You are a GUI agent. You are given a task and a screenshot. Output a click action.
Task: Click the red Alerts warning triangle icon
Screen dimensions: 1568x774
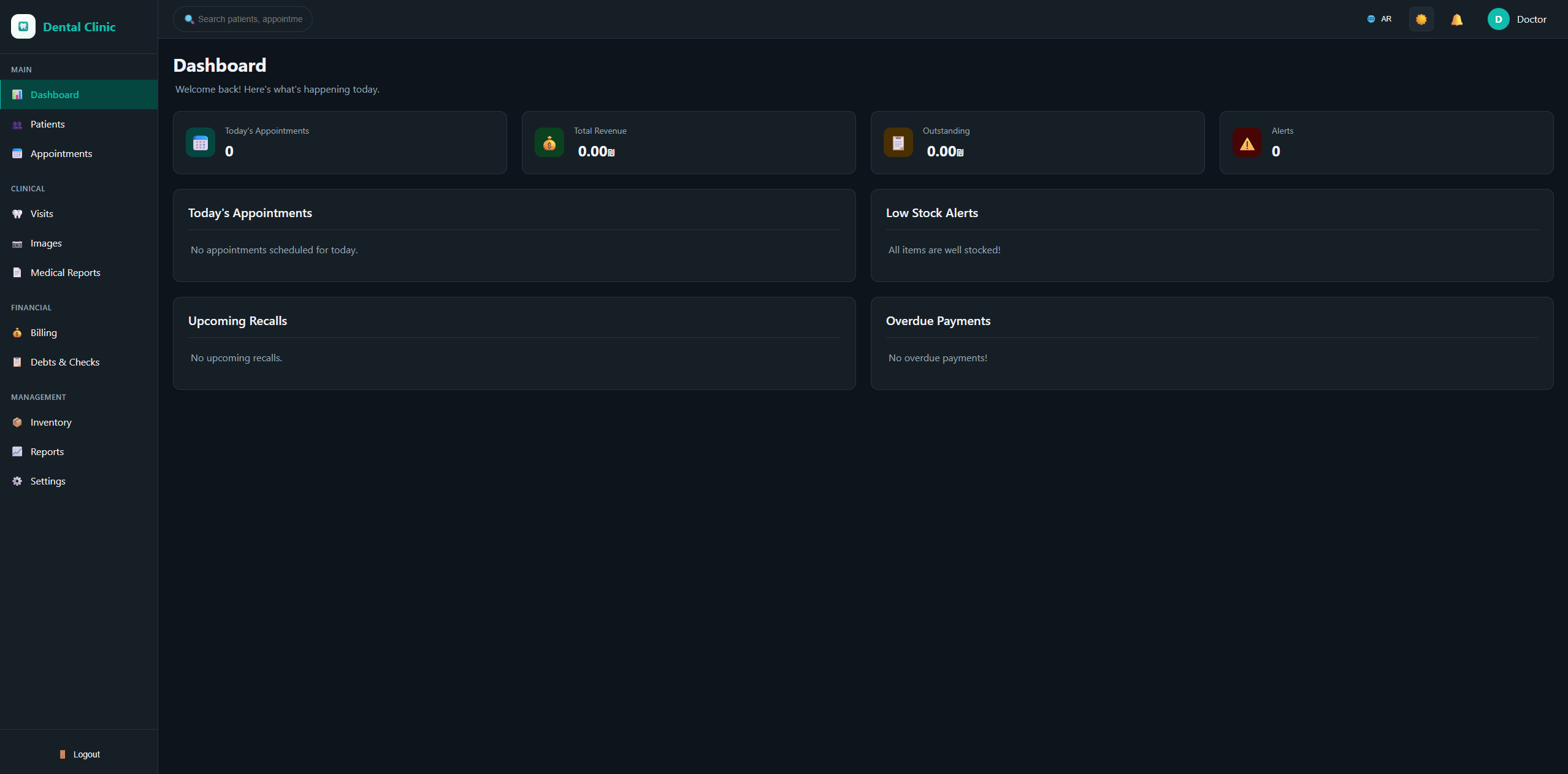(1247, 143)
